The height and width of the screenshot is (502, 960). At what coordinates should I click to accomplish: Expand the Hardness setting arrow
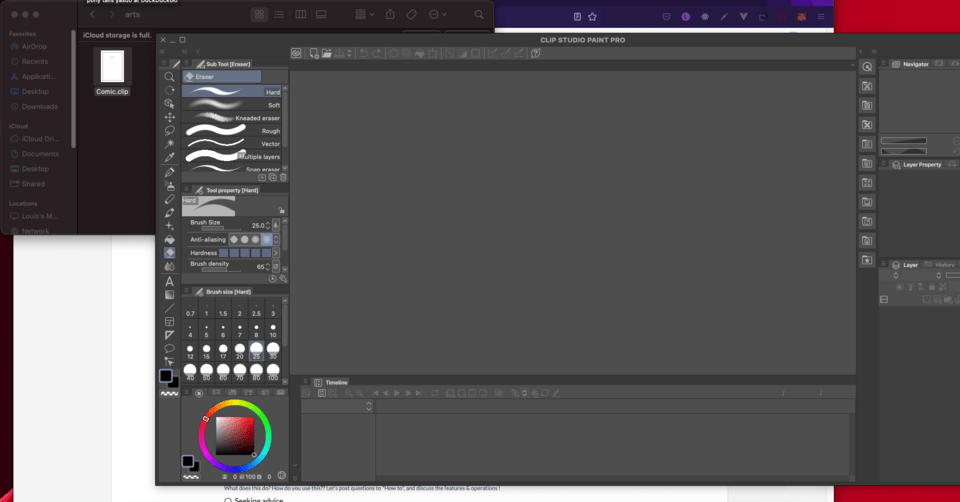[x=276, y=253]
